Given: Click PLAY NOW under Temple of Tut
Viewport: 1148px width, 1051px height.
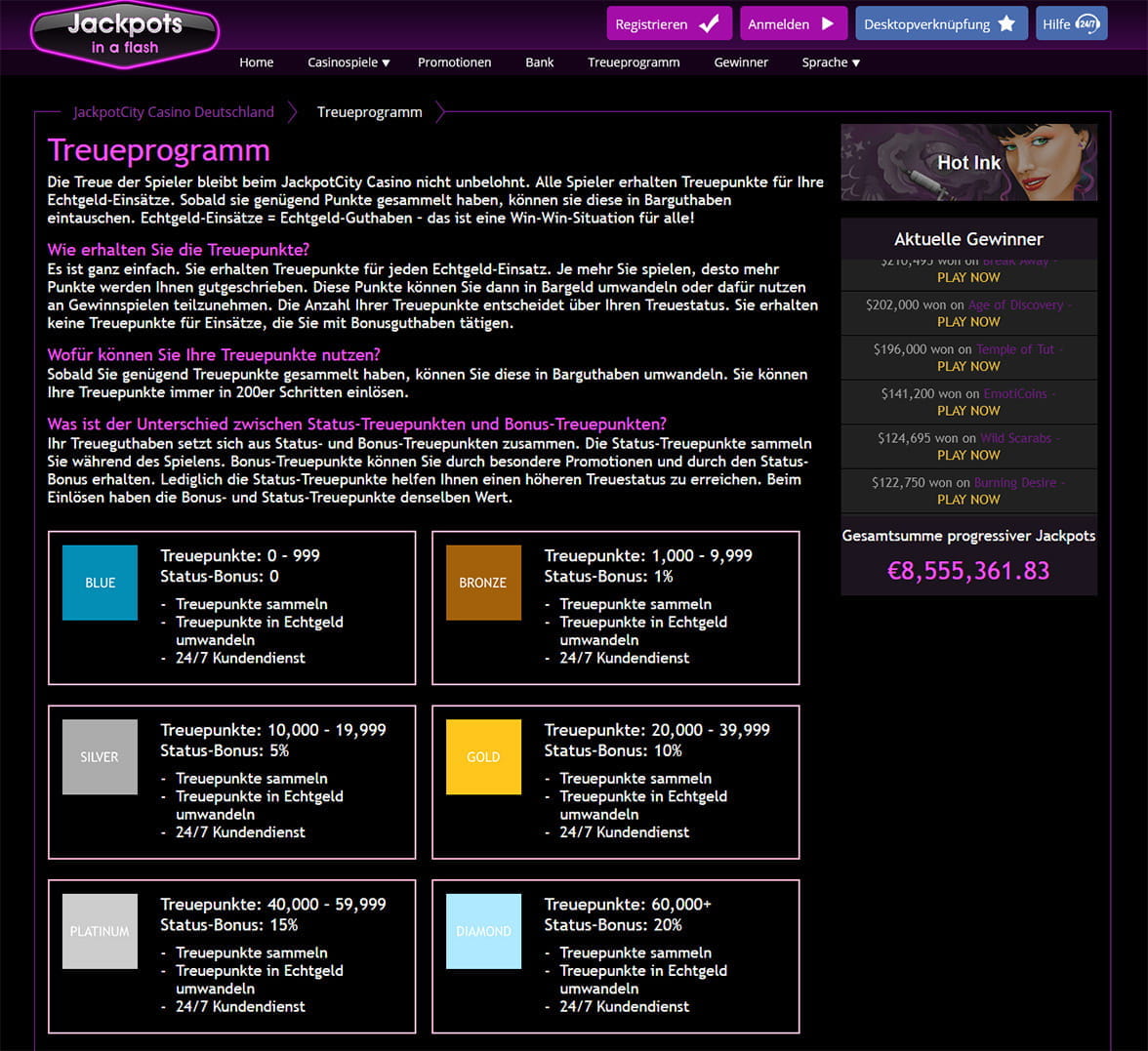Looking at the screenshot, I should (968, 367).
